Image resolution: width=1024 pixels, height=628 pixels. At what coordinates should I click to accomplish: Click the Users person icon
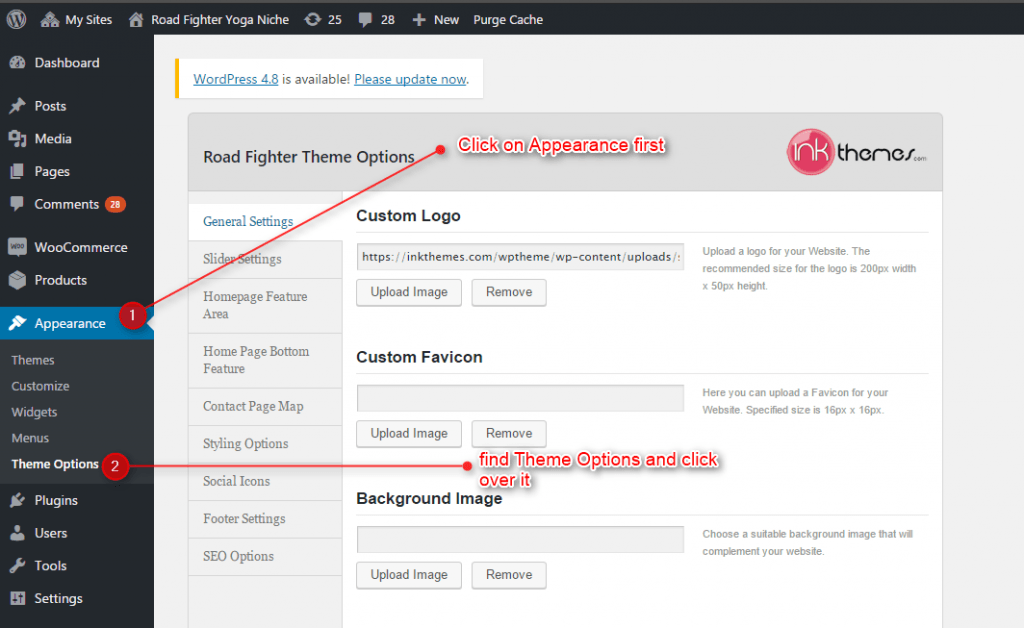(18, 533)
